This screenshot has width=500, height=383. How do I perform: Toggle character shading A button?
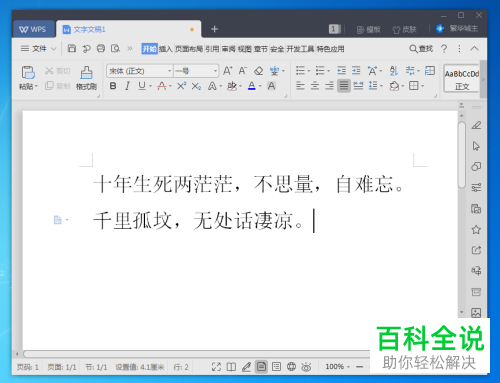272,86
